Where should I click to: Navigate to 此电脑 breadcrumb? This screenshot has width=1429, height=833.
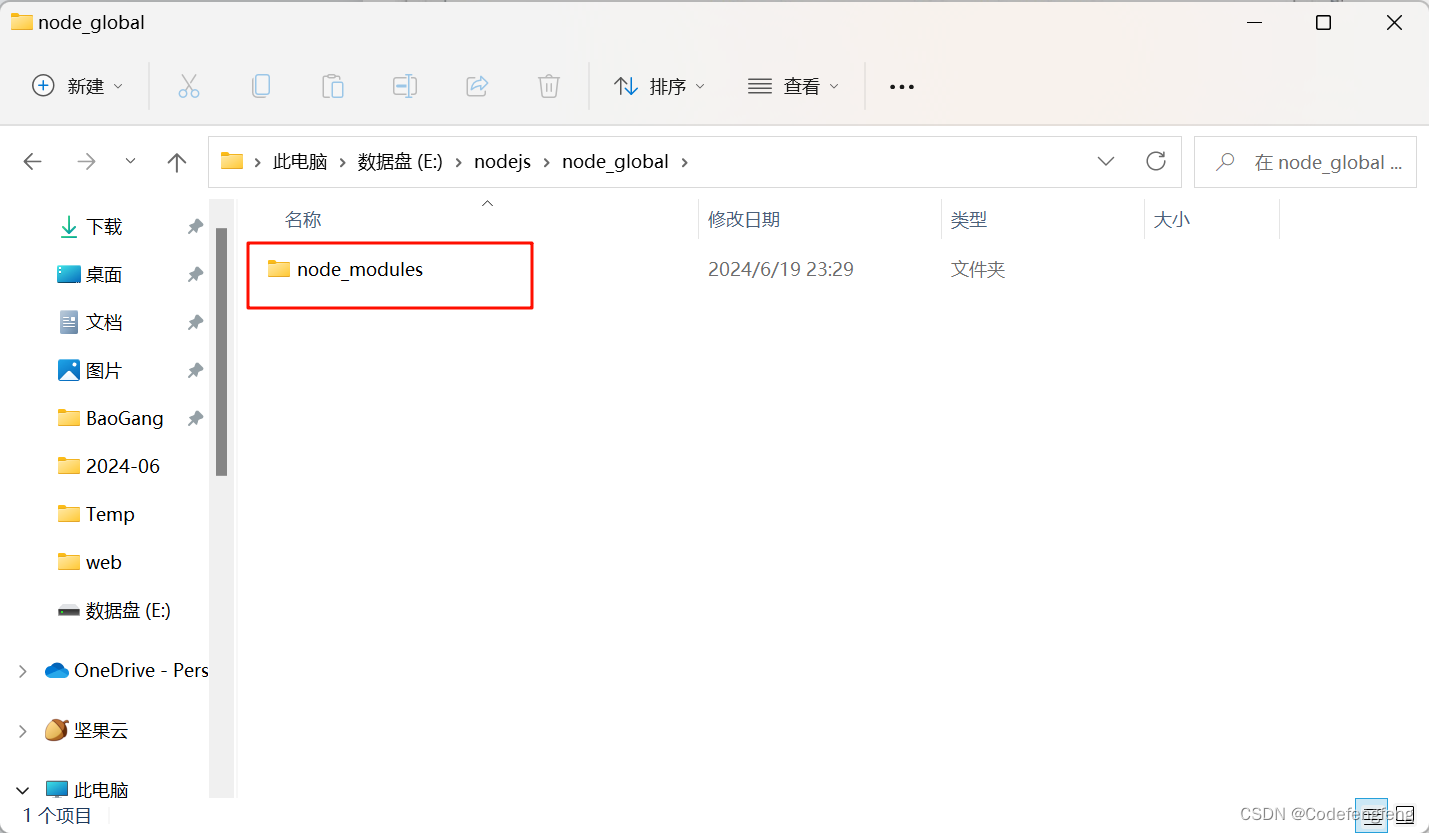(x=300, y=162)
